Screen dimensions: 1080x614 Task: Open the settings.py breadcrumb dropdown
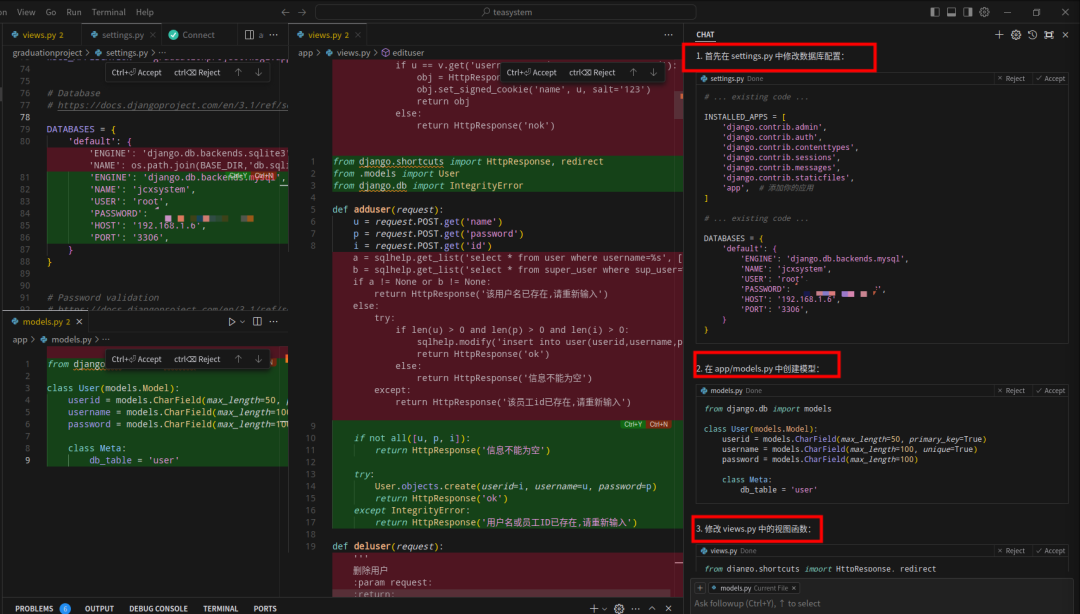coord(127,52)
